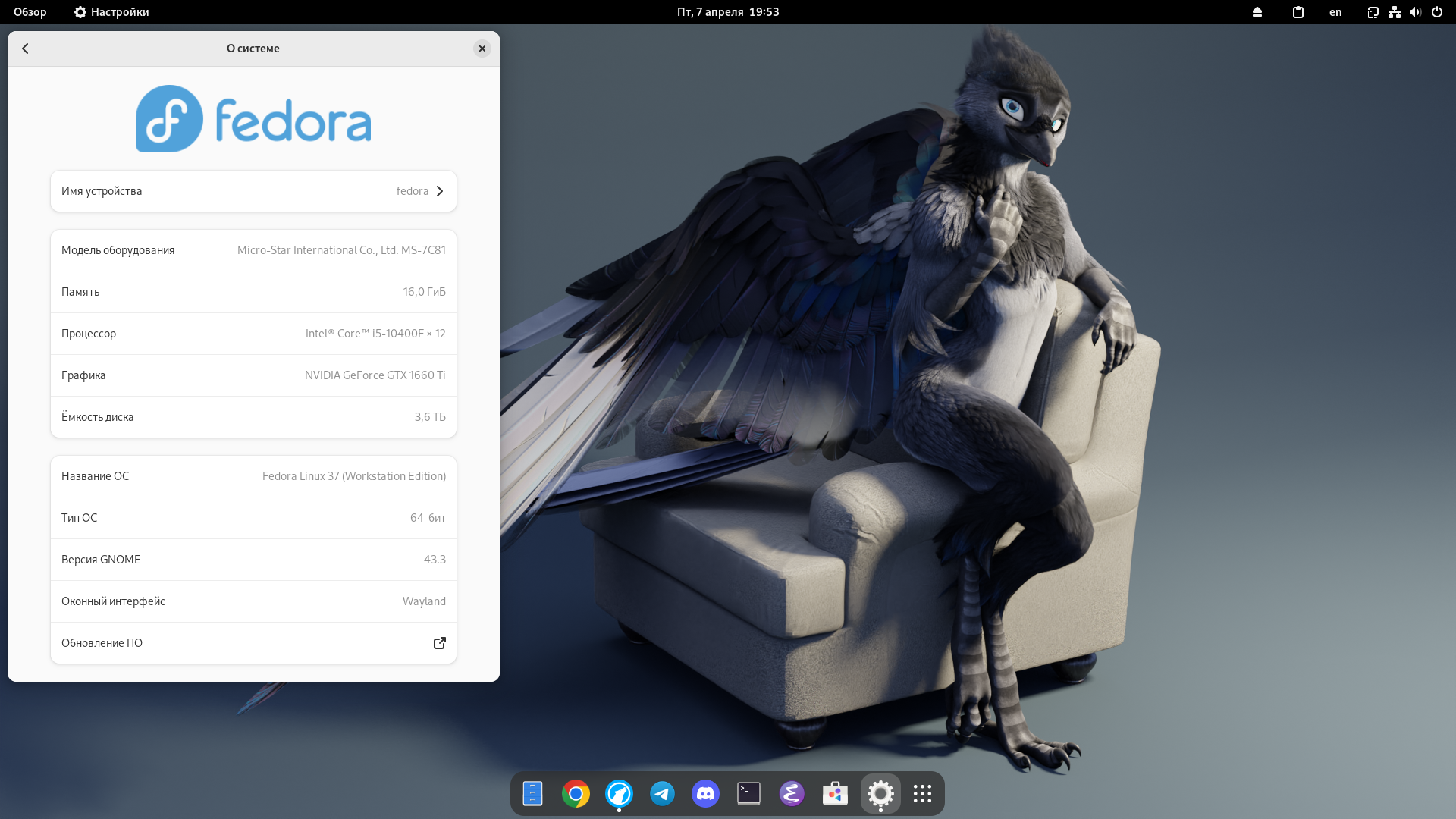
Task: Click the Графика label
Action: (83, 375)
